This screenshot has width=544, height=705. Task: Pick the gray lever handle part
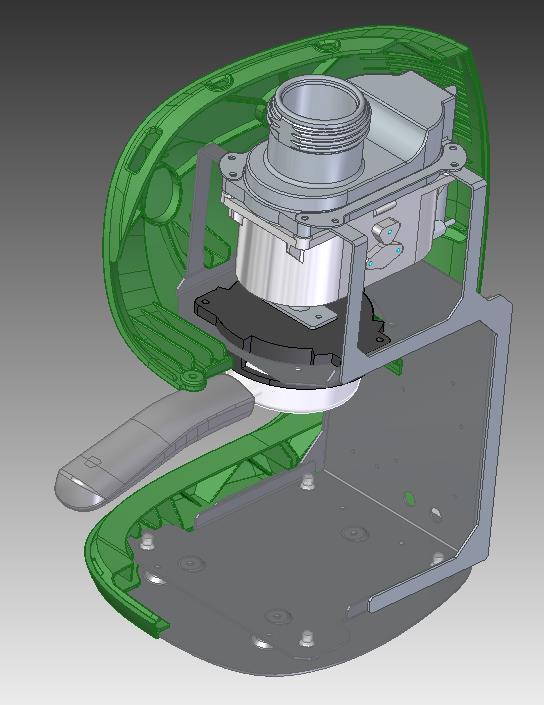(x=153, y=443)
